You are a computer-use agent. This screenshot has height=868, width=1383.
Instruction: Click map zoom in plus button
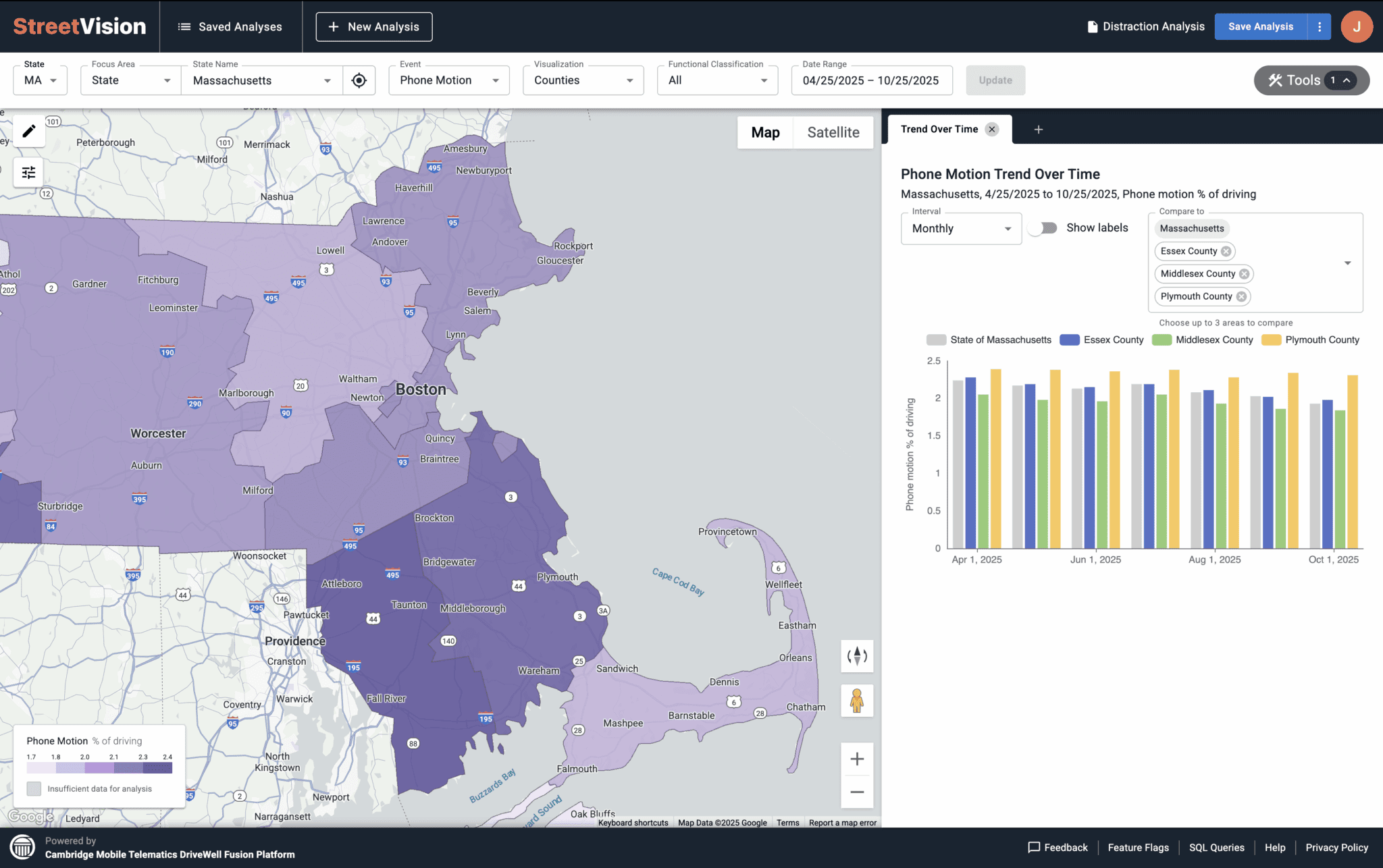tap(857, 759)
